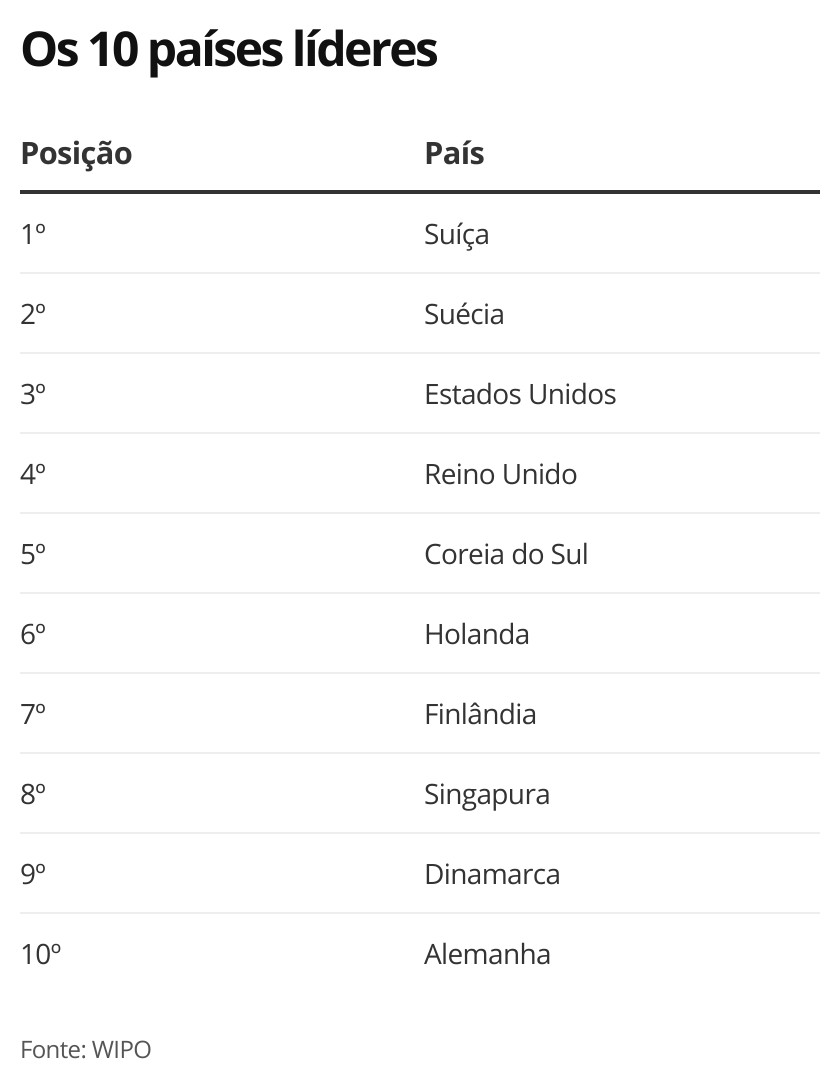Click the 'Fonte: WIPO' source text
The width and height of the screenshot is (840, 1086).
pyautogui.click(x=86, y=1049)
